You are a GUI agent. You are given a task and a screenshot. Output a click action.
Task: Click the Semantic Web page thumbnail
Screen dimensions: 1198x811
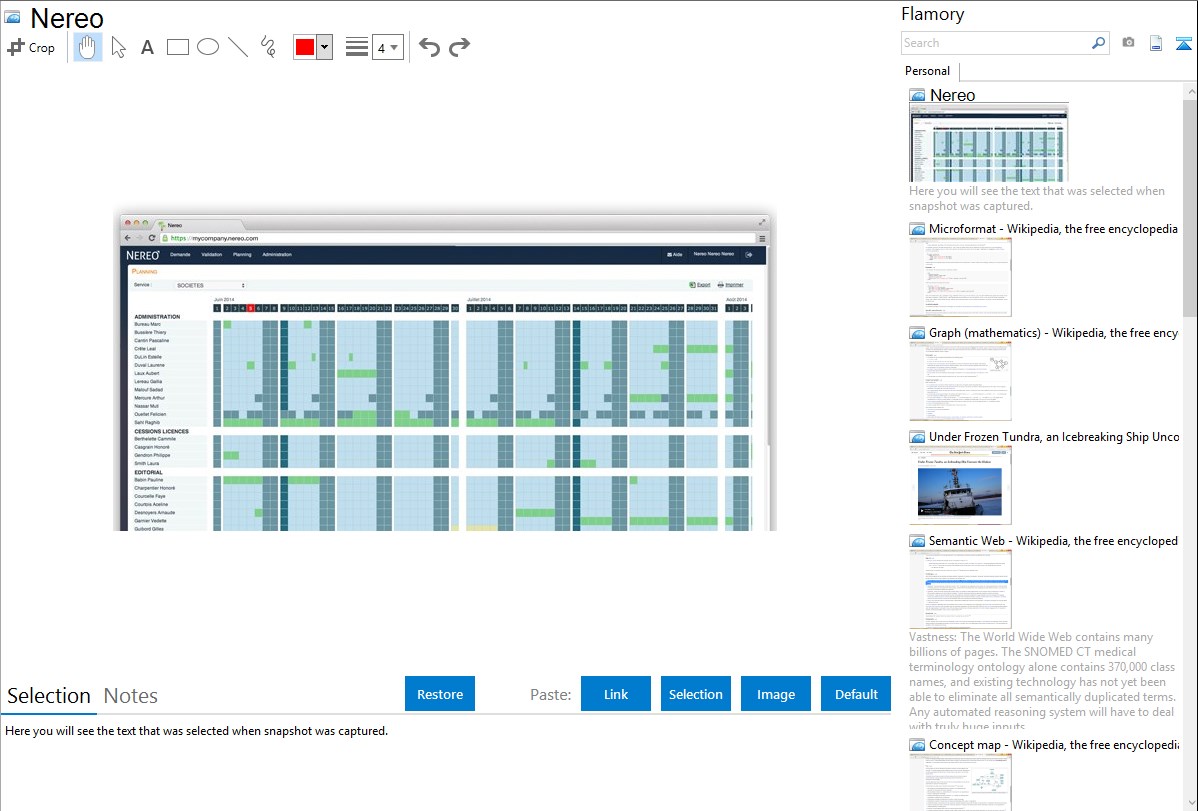[960, 589]
